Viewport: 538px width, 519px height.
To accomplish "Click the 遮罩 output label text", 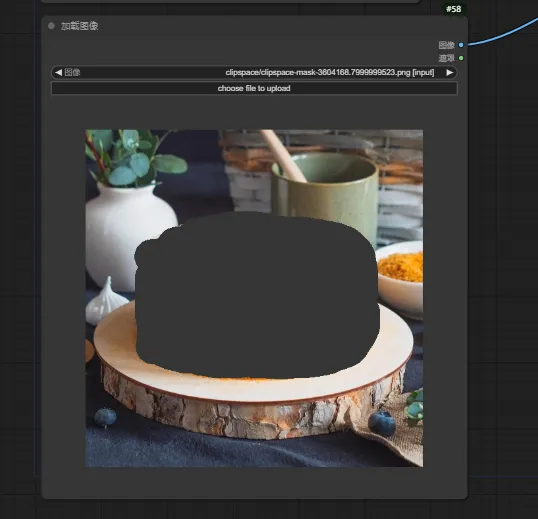I will [446, 58].
